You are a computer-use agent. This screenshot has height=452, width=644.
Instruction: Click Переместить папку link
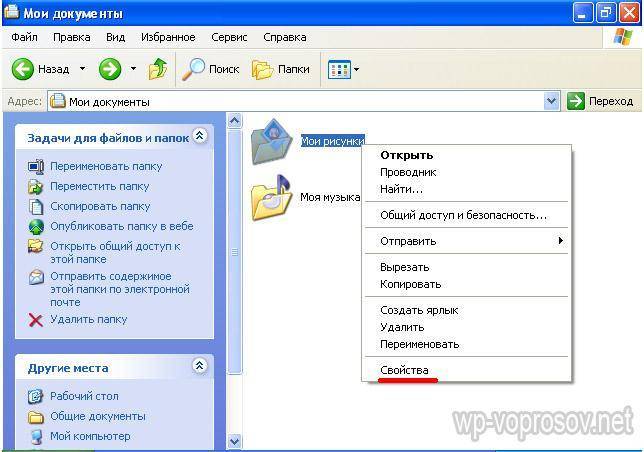pos(99,186)
